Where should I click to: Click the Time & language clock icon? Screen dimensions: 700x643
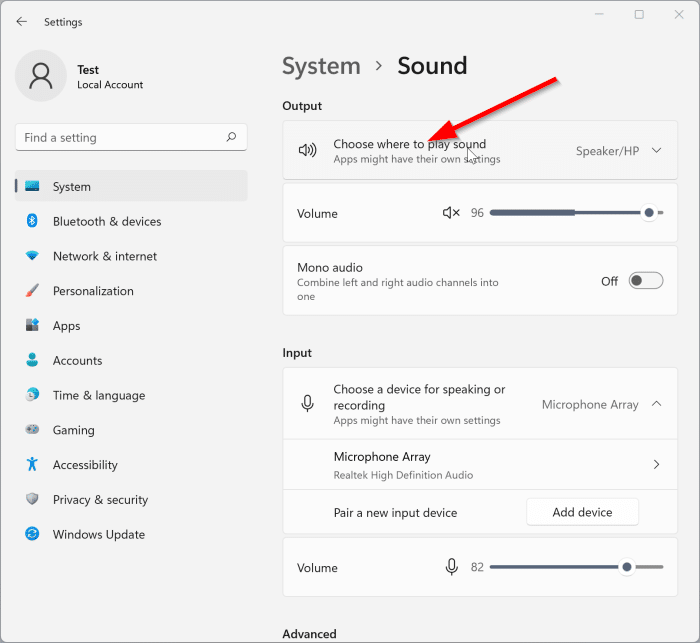32,395
